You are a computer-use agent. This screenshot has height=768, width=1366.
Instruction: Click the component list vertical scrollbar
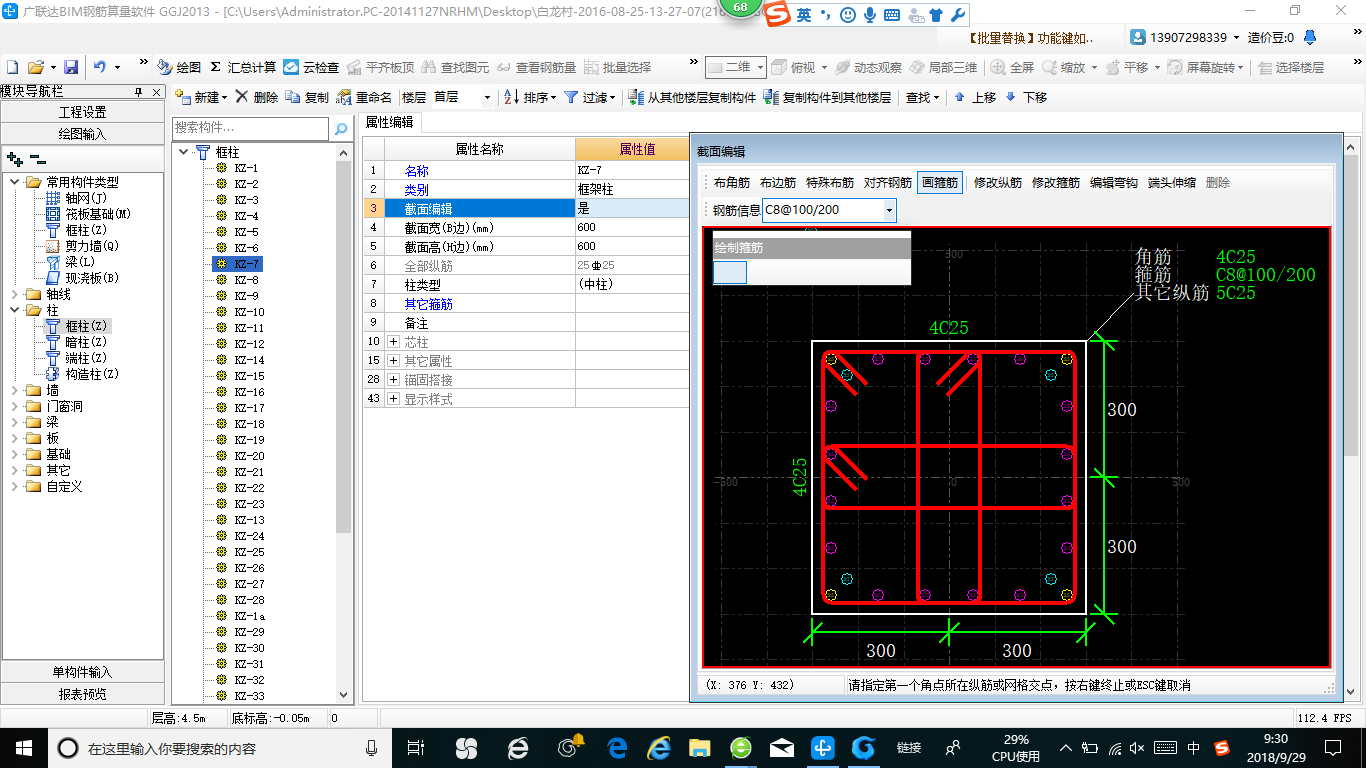[x=344, y=345]
